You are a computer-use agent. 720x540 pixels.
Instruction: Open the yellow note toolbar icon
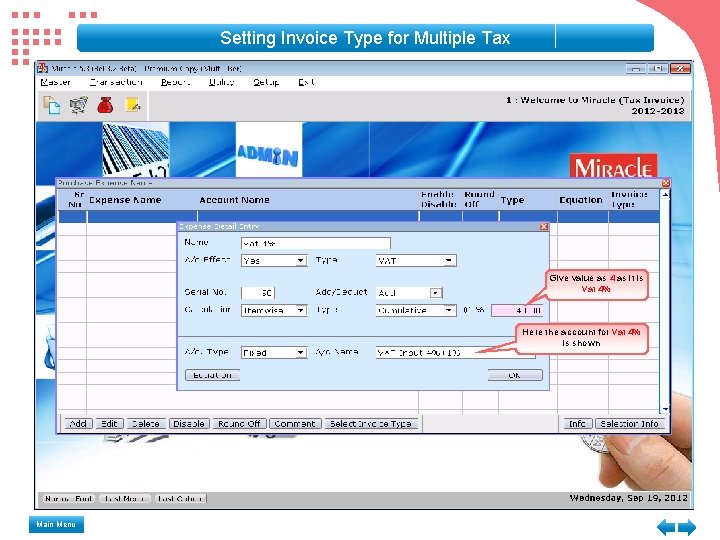pos(133,105)
